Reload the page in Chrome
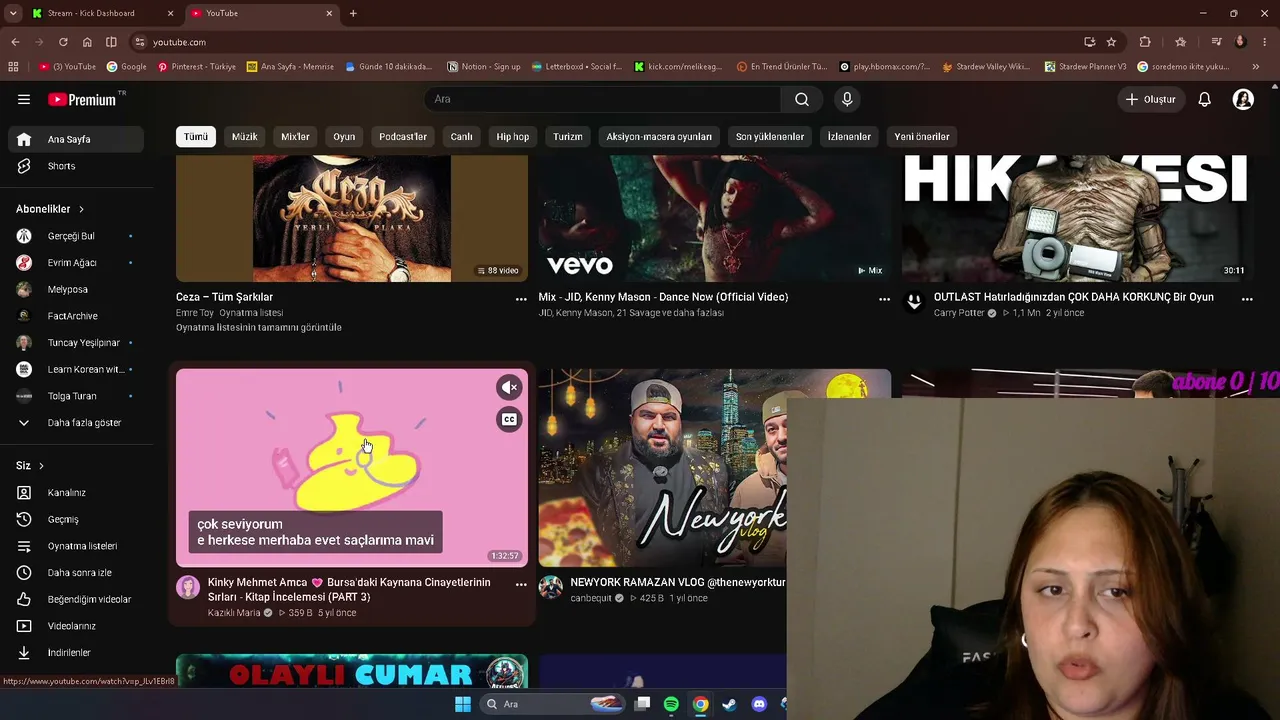1280x720 pixels. pyautogui.click(x=63, y=42)
